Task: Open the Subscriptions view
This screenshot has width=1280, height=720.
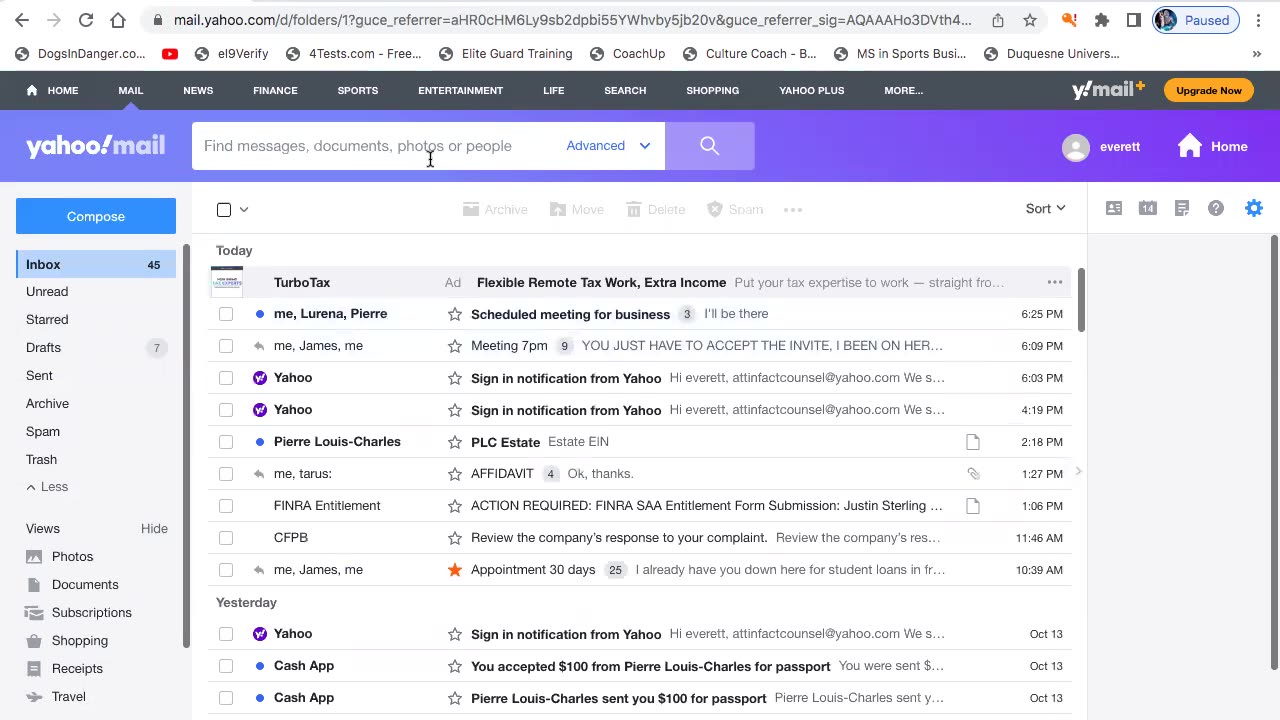Action: pyautogui.click(x=91, y=613)
